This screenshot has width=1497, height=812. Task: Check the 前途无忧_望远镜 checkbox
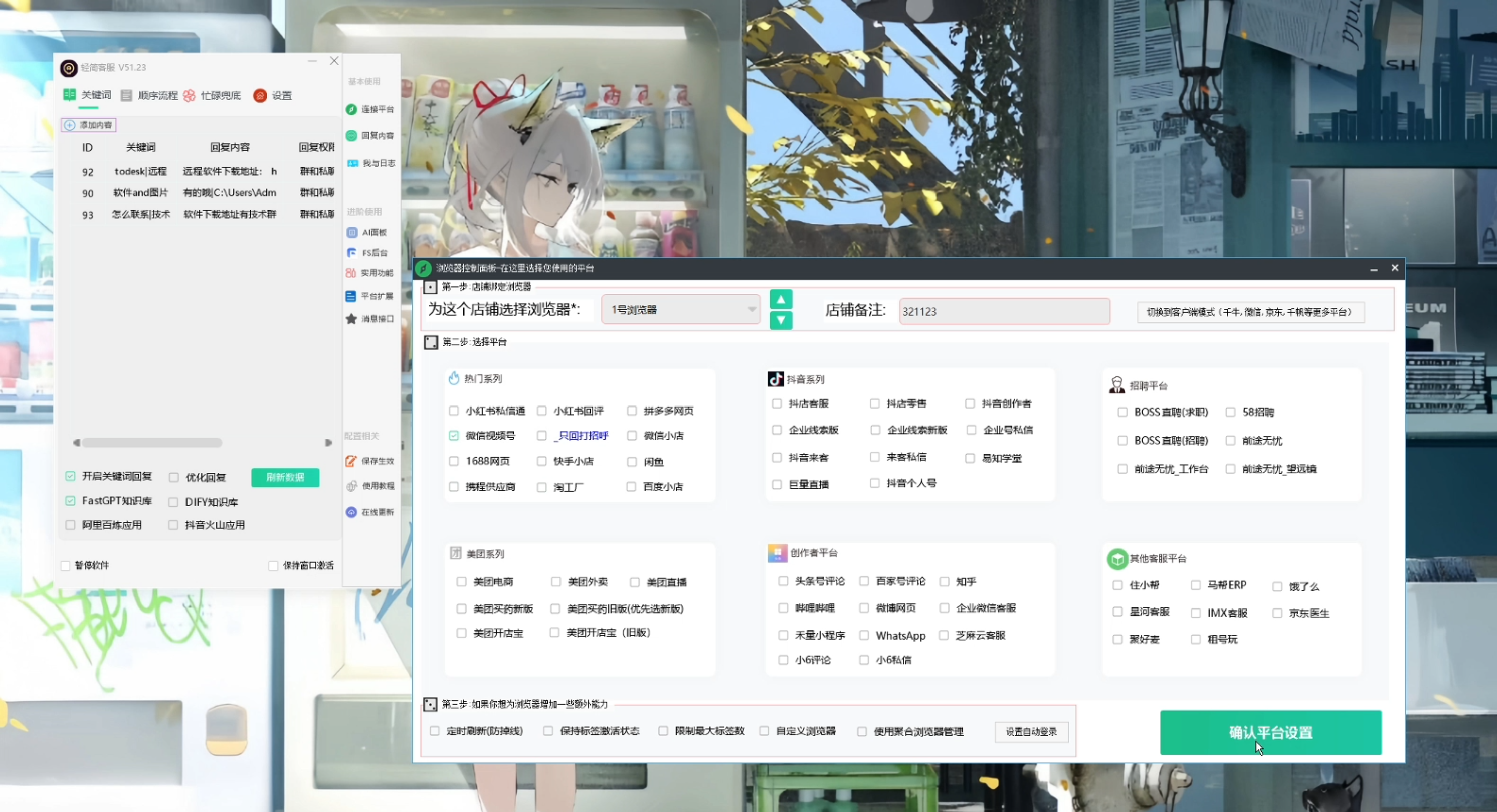point(1230,469)
